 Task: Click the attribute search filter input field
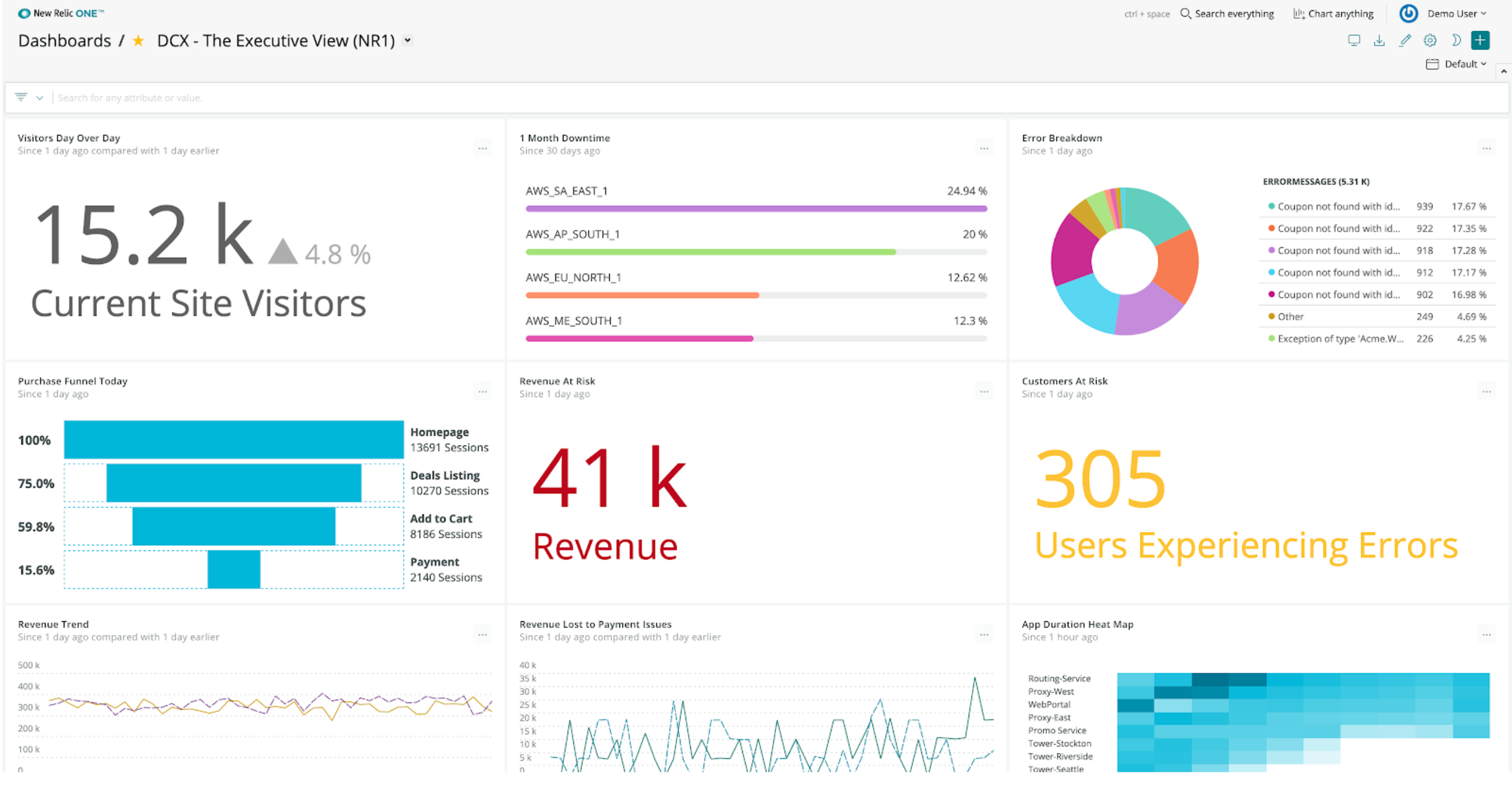(x=470, y=98)
